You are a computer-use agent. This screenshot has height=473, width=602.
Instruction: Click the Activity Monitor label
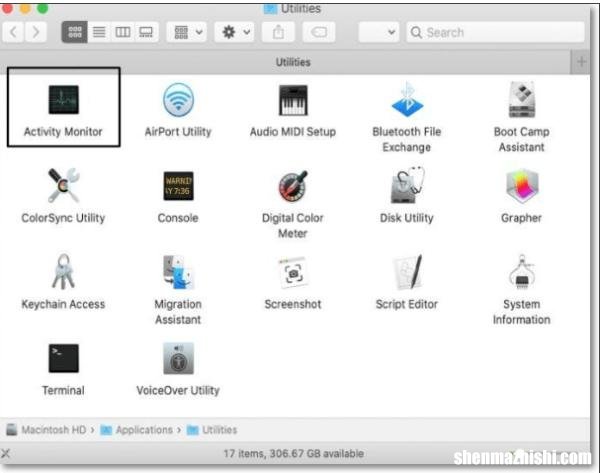(63, 132)
